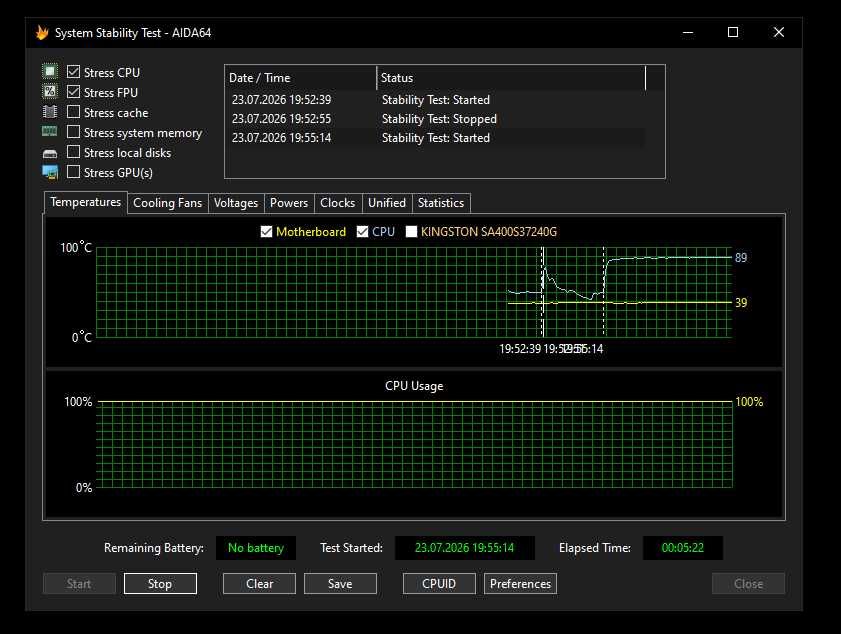Viewport: 841px width, 634px height.
Task: Switch to the Statistics tab
Action: point(441,203)
